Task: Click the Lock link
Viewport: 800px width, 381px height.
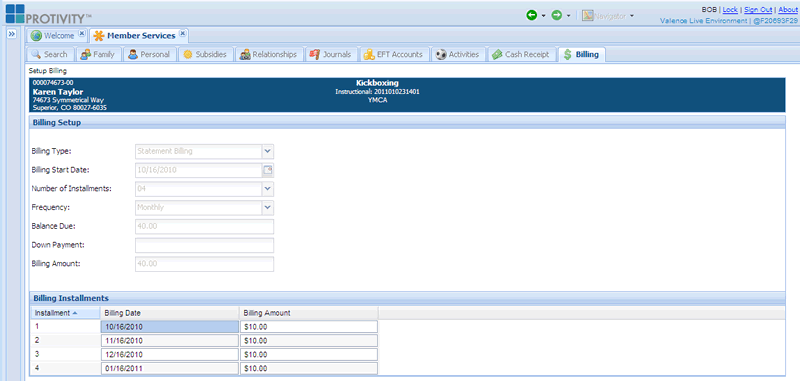Action: coord(730,9)
